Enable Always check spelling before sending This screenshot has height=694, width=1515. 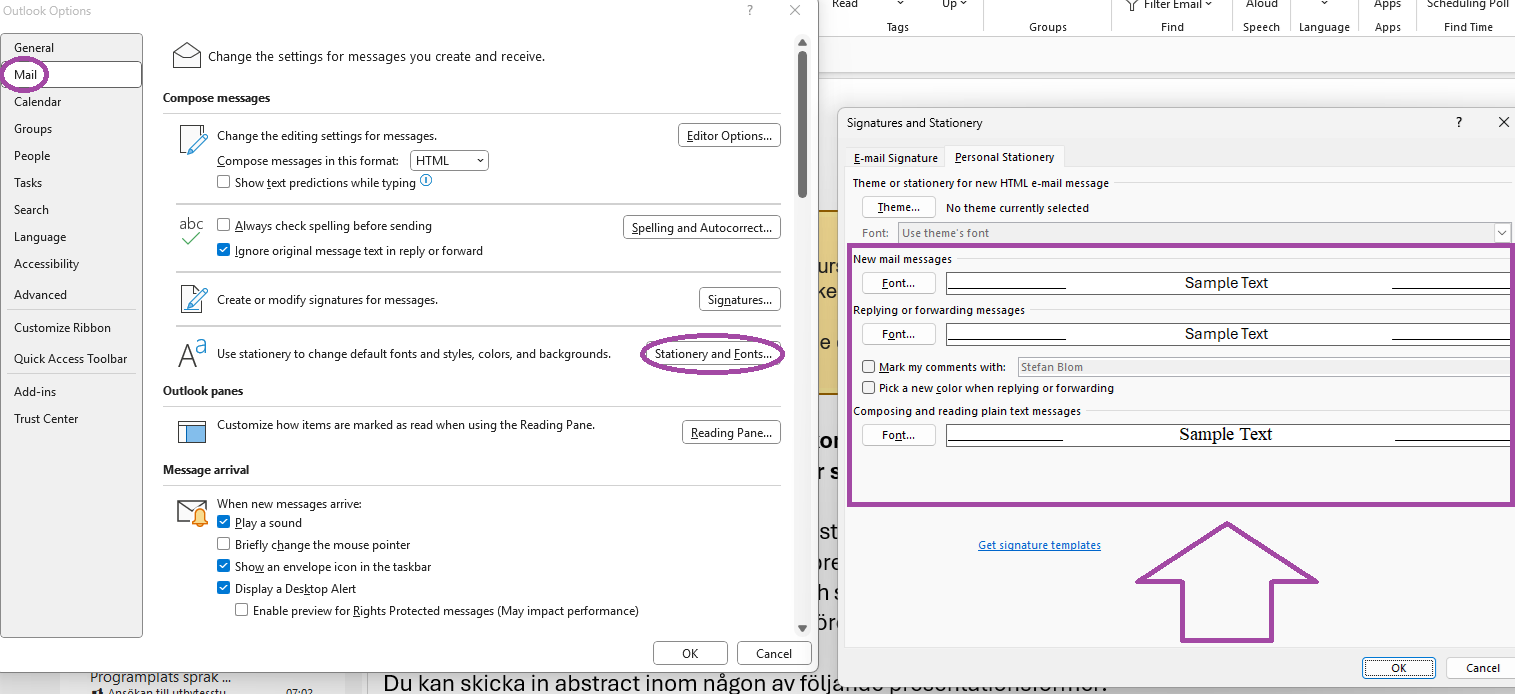click(224, 226)
